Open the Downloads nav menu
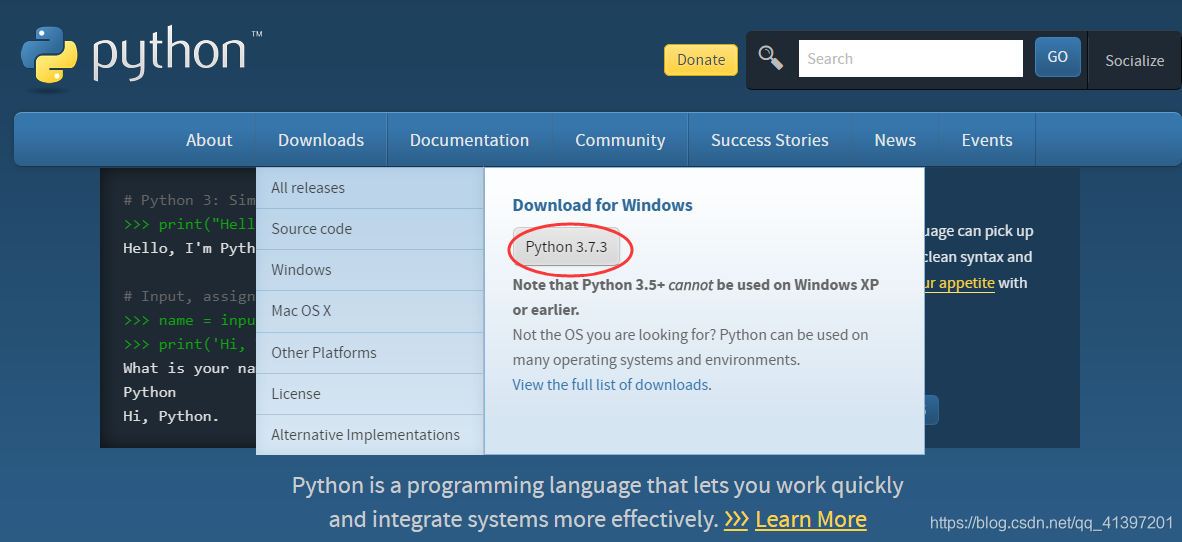Image resolution: width=1182 pixels, height=542 pixels. click(321, 140)
